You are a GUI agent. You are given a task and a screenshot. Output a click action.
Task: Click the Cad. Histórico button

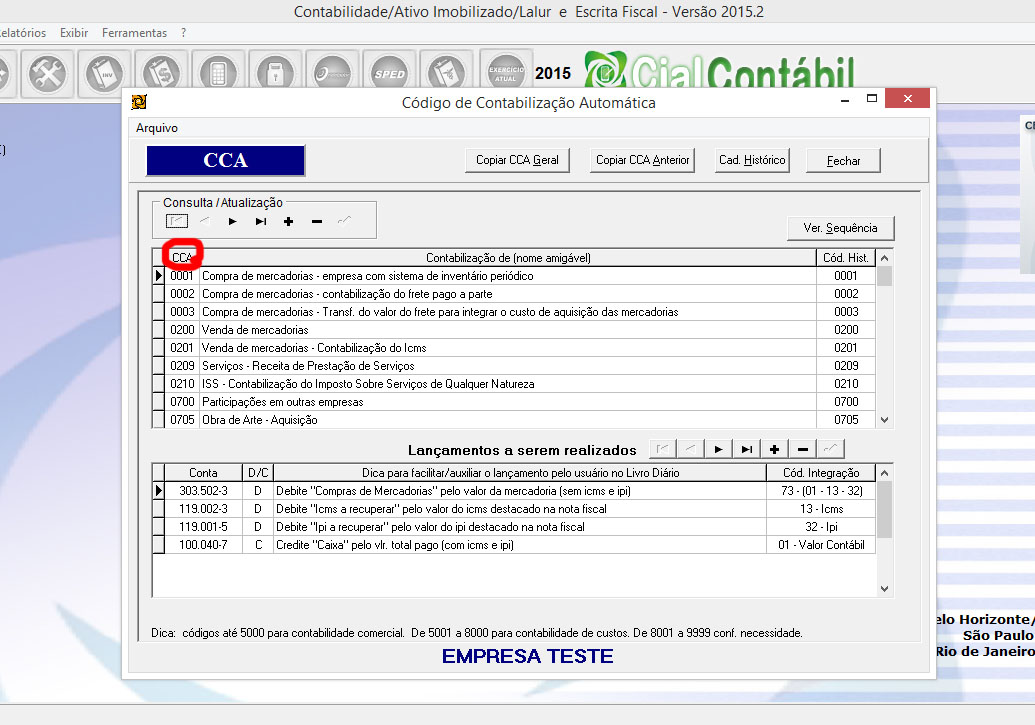tap(752, 160)
